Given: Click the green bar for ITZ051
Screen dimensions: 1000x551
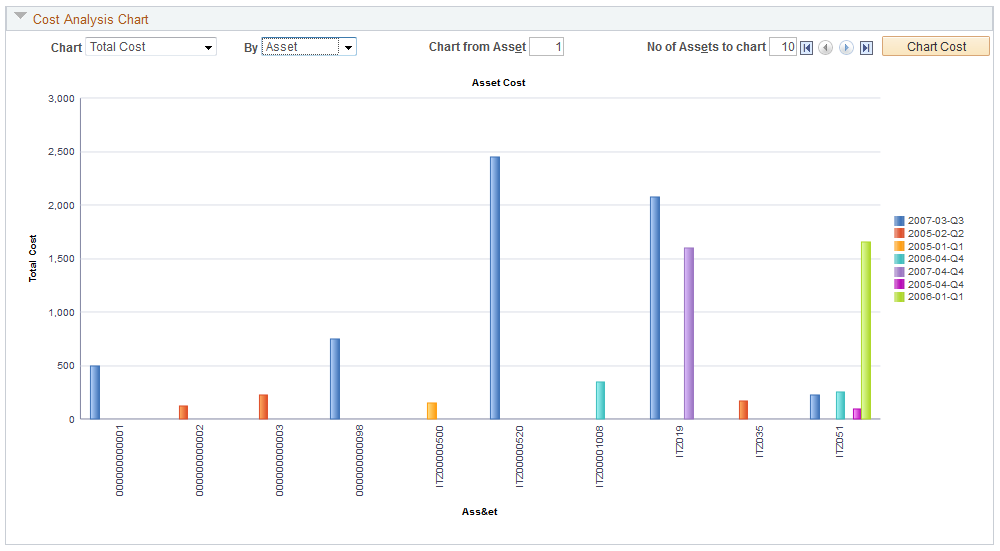Looking at the screenshot, I should click(865, 330).
